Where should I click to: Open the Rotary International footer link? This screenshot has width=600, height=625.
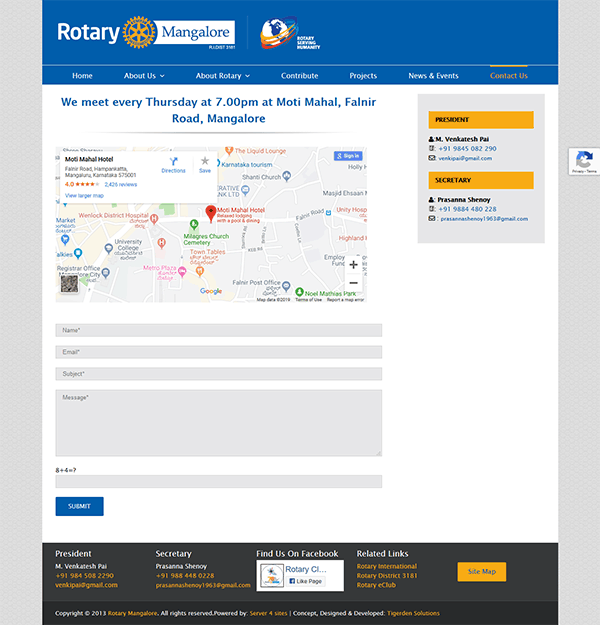pos(387,566)
